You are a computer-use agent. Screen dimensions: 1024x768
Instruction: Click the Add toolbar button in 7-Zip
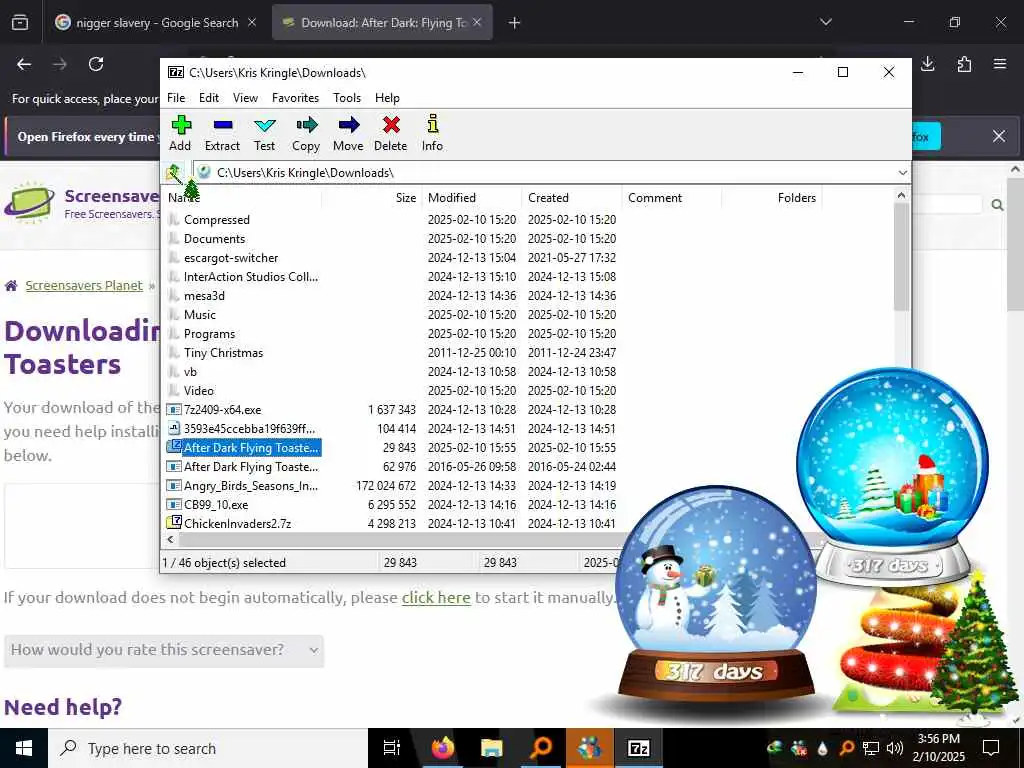pyautogui.click(x=180, y=133)
